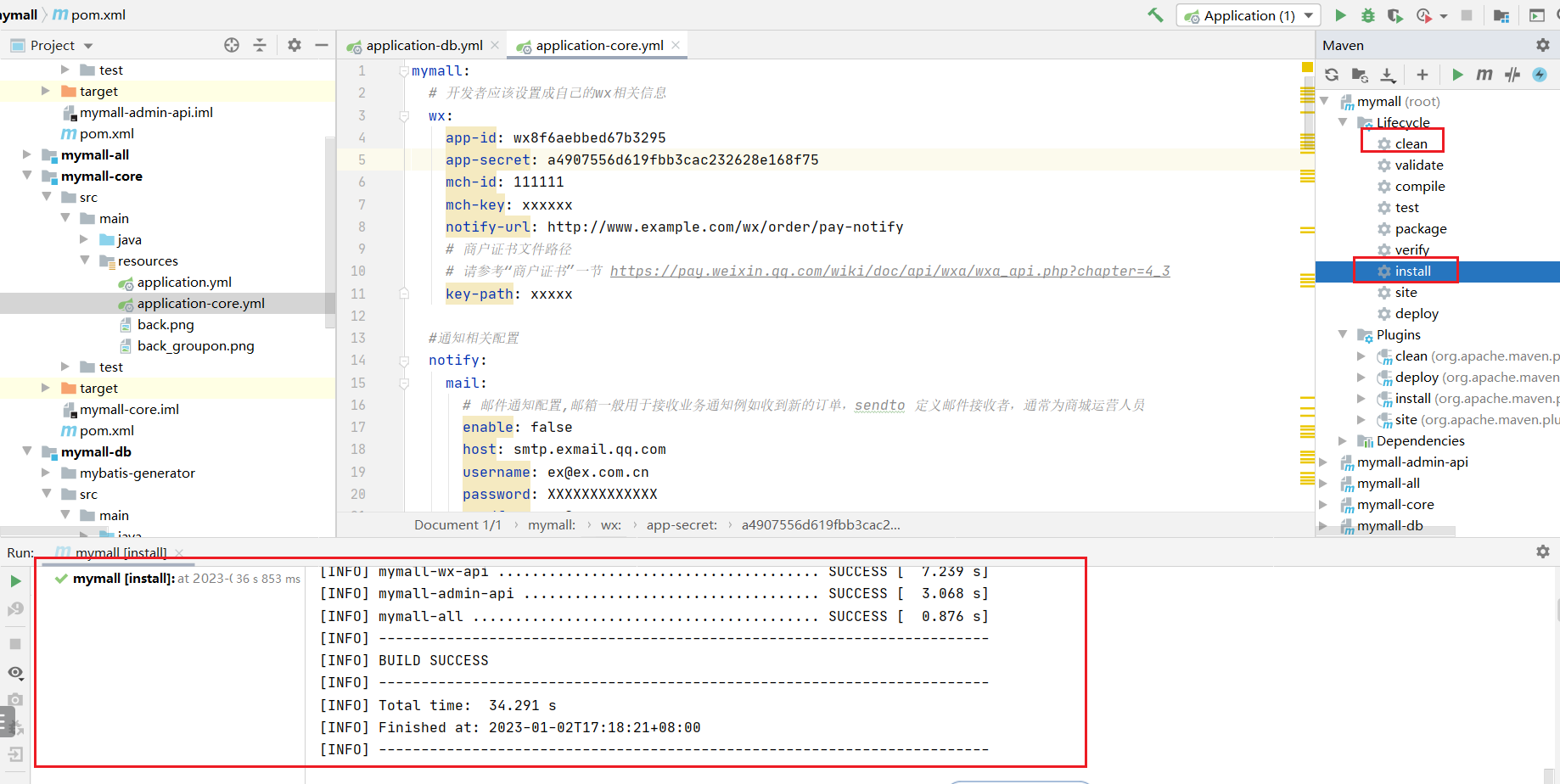
Task: Select back_groupon.png file
Action: click(x=195, y=345)
